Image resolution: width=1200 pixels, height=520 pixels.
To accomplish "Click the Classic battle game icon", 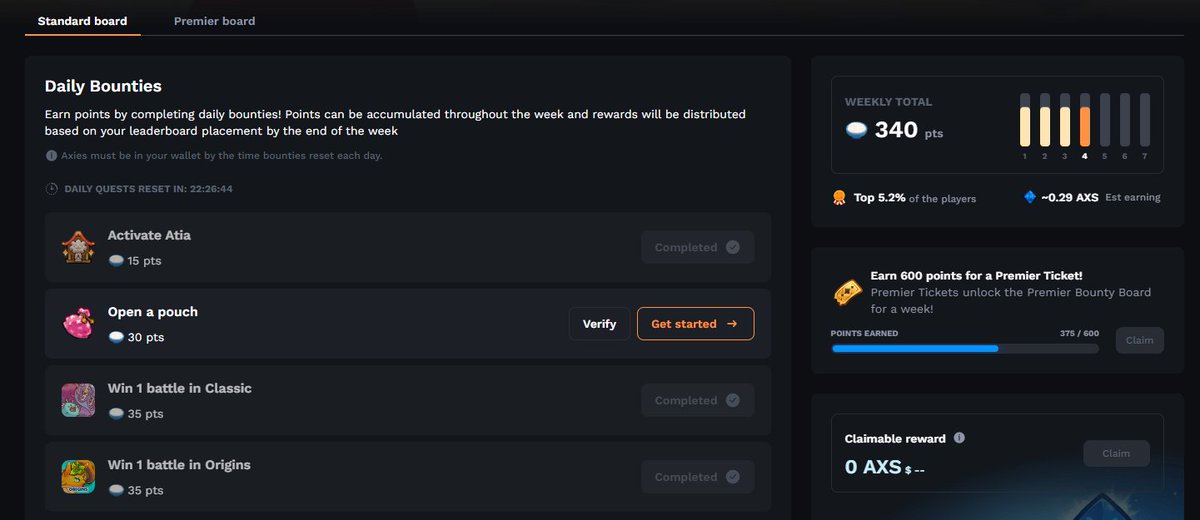I will [x=78, y=400].
